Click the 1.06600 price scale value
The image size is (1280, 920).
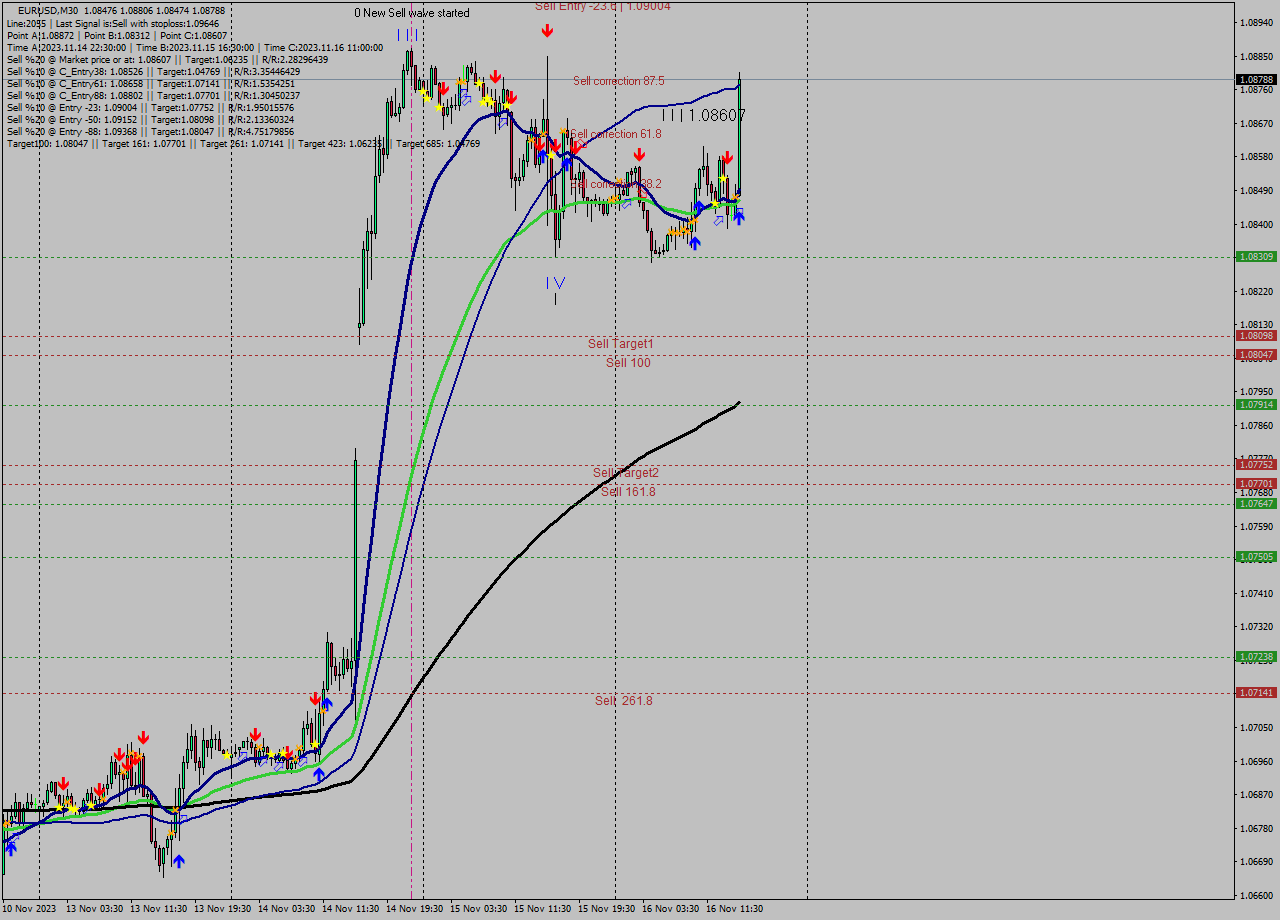click(1257, 895)
